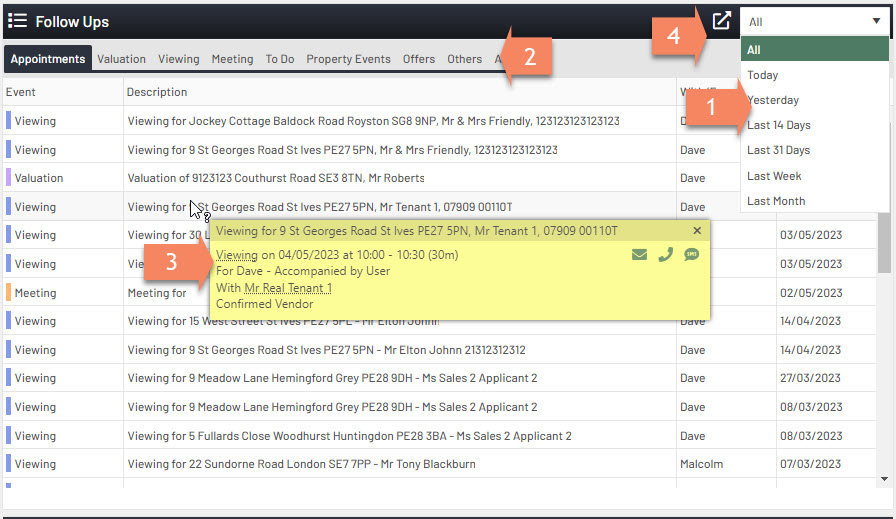The width and height of the screenshot is (896, 519).
Task: Select Today from date filter list
Action: pos(763,75)
